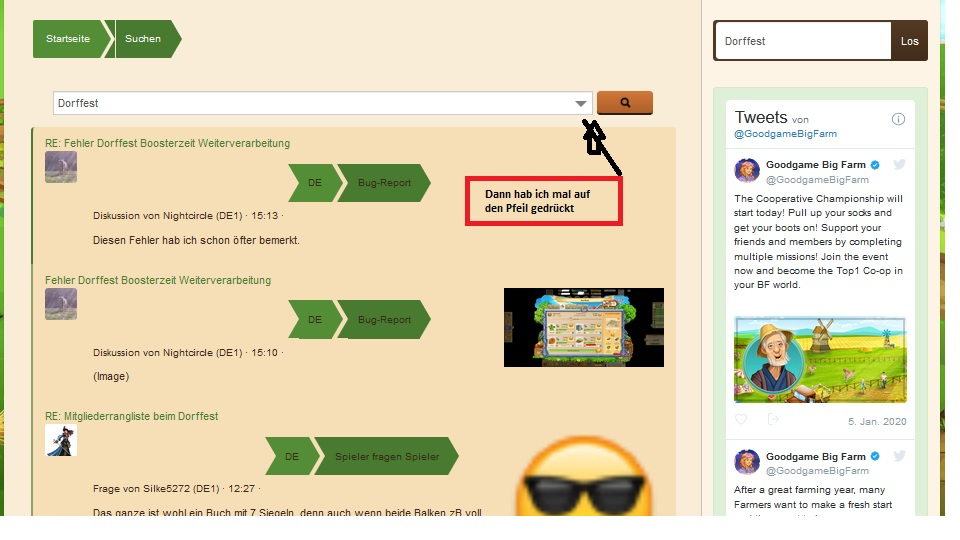Viewport: 960px width, 540px height.
Task: Open the '5. Jan. 2020' tweet date
Action: pyautogui.click(x=877, y=421)
